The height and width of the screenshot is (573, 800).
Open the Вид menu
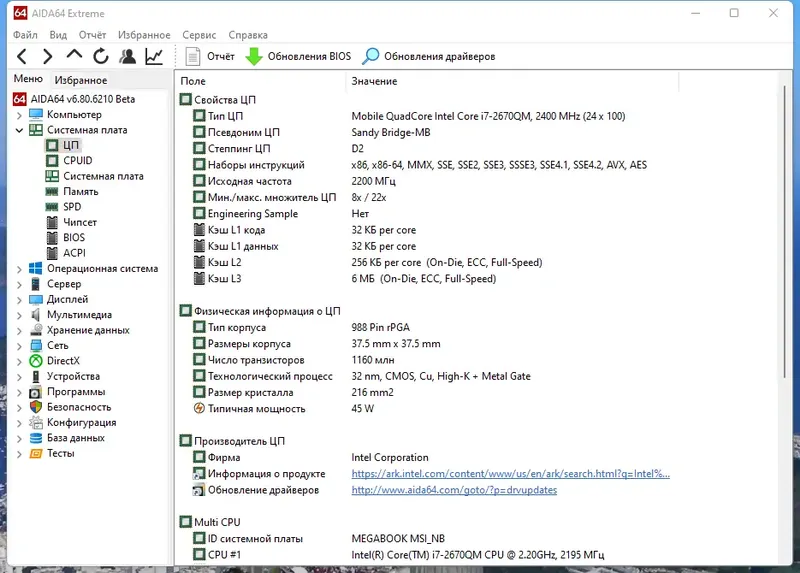(x=58, y=35)
